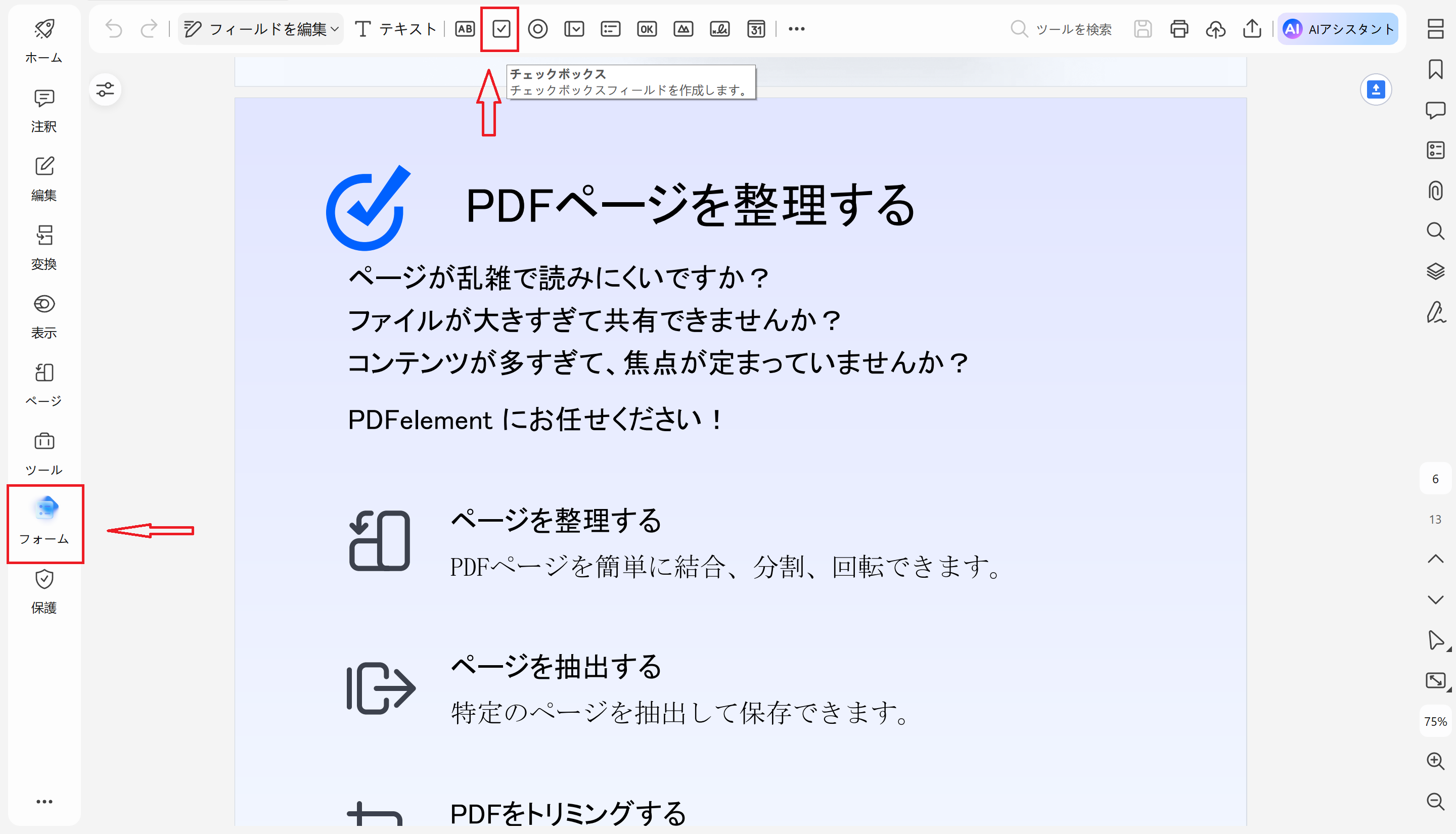Open the form fields list panel
The width and height of the screenshot is (1456, 834).
[x=1435, y=150]
